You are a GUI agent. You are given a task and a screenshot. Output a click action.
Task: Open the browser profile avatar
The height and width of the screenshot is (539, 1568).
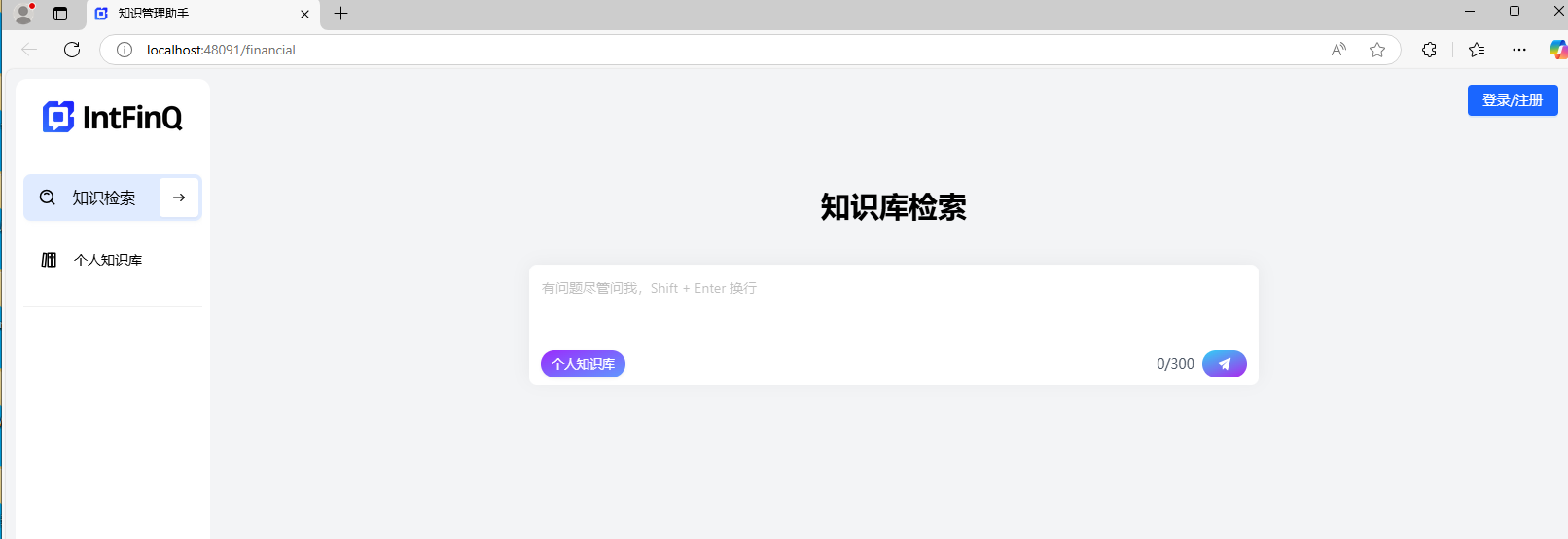23,14
